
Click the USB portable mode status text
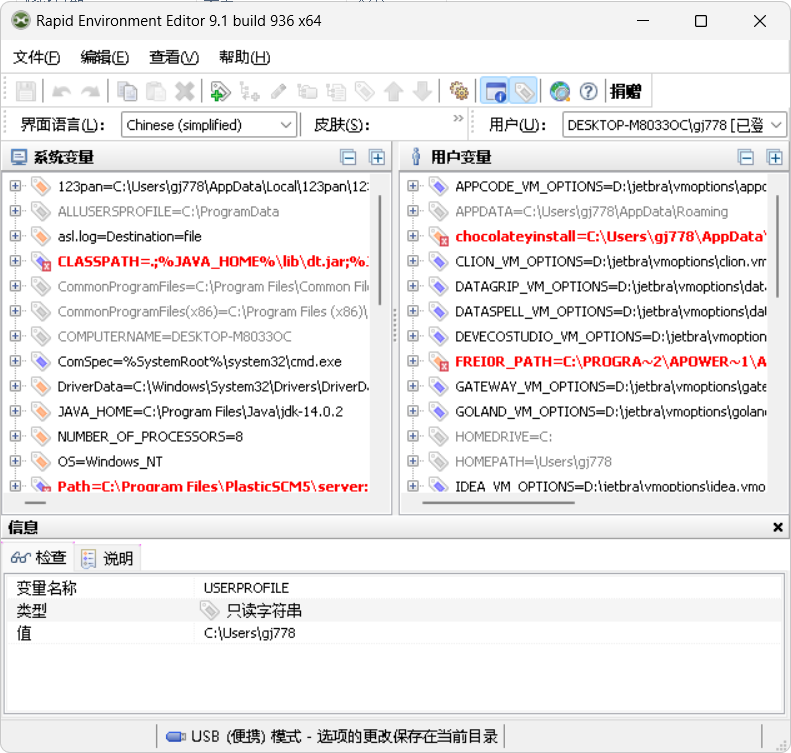[344, 736]
